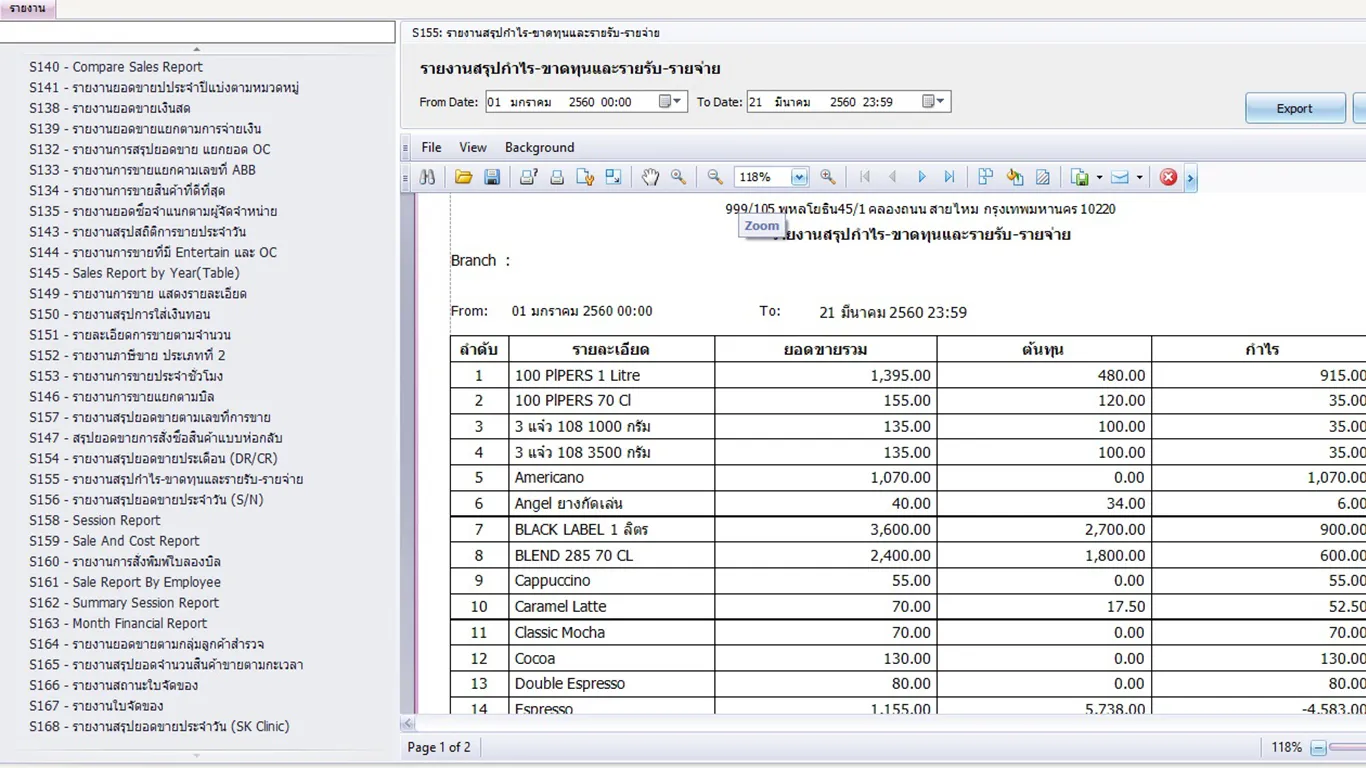This screenshot has width=1366, height=768.
Task: Select S162 - Summary Session Report
Action: pyautogui.click(x=124, y=603)
